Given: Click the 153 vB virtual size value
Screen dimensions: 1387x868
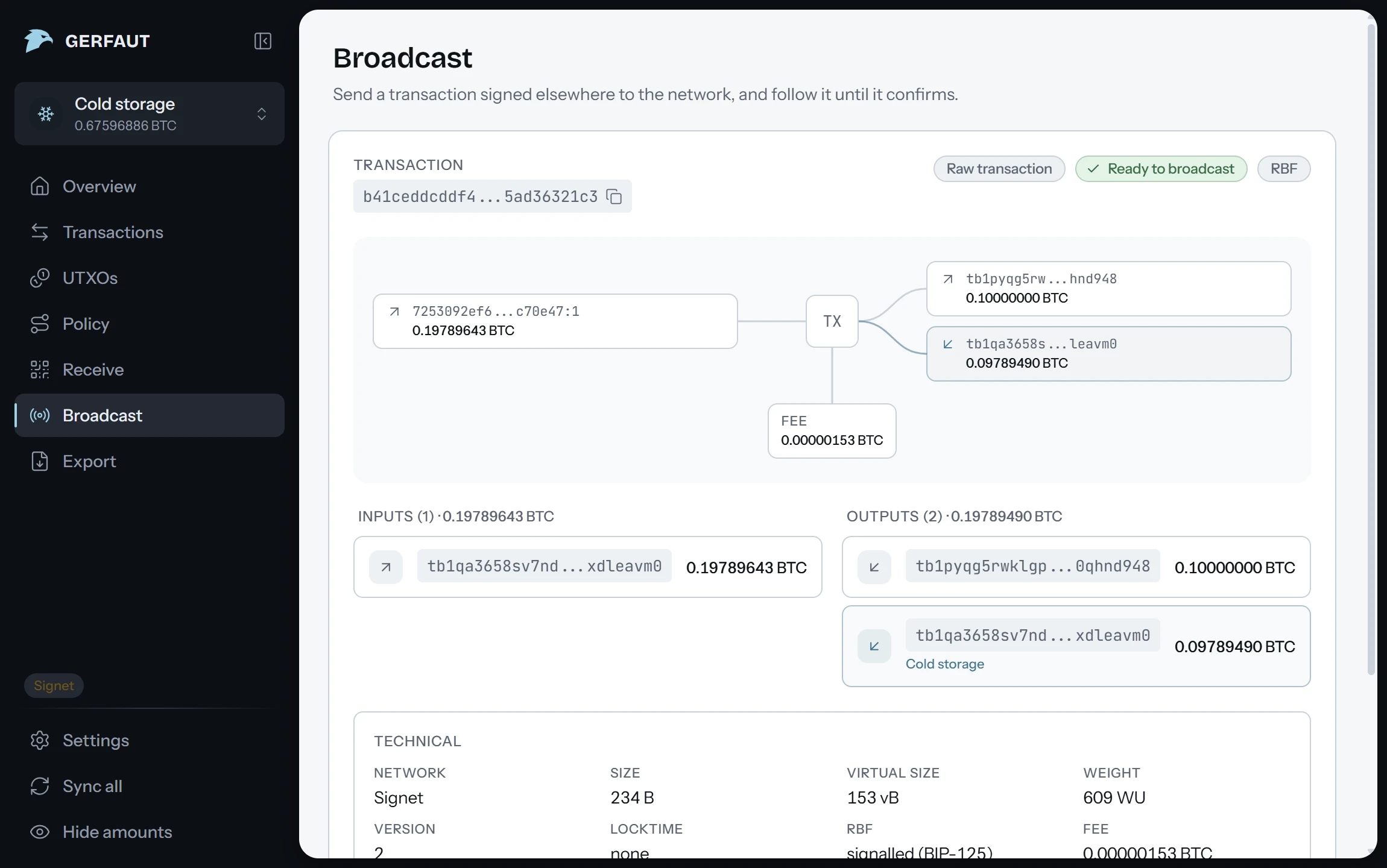Looking at the screenshot, I should [873, 797].
